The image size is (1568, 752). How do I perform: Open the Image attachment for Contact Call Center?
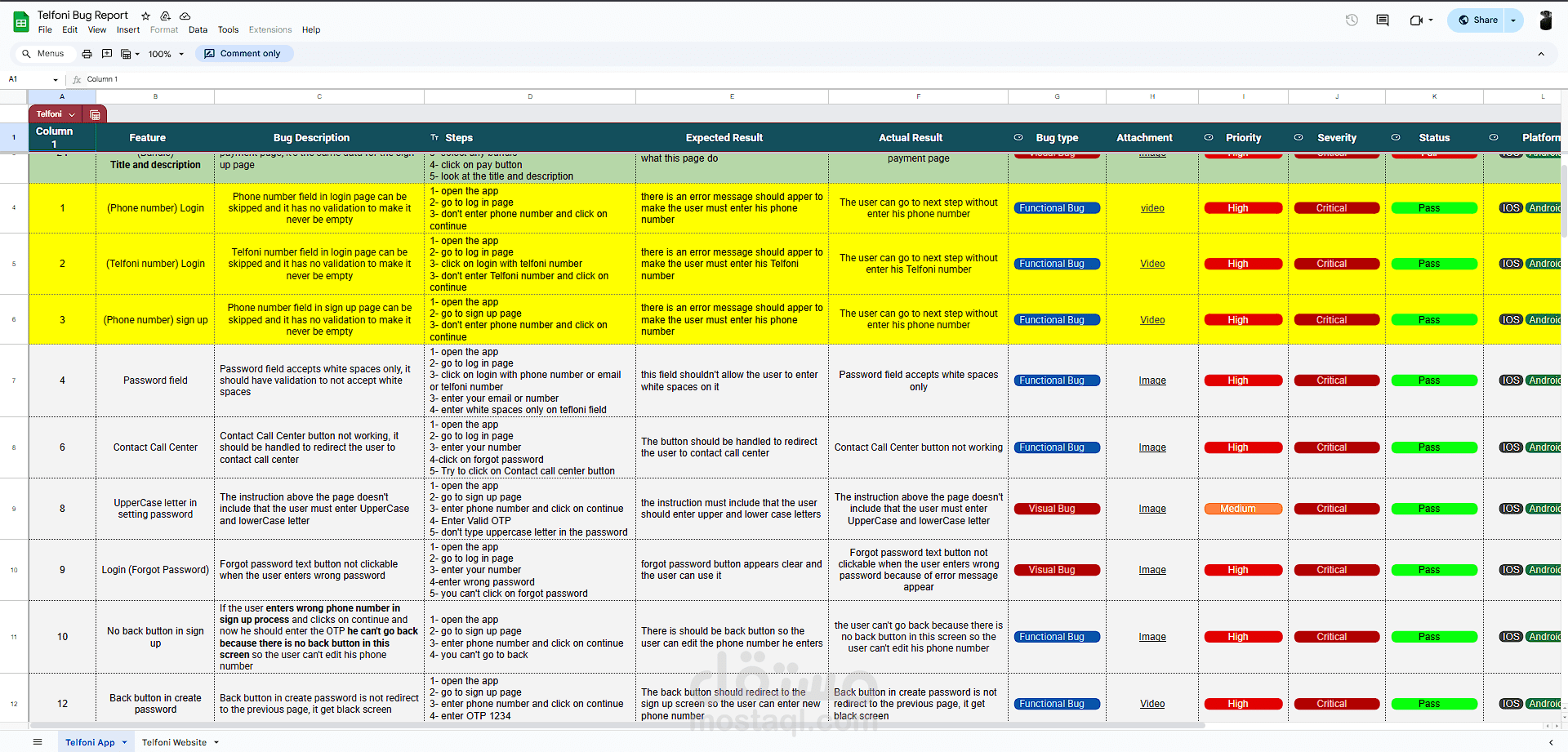click(1152, 447)
